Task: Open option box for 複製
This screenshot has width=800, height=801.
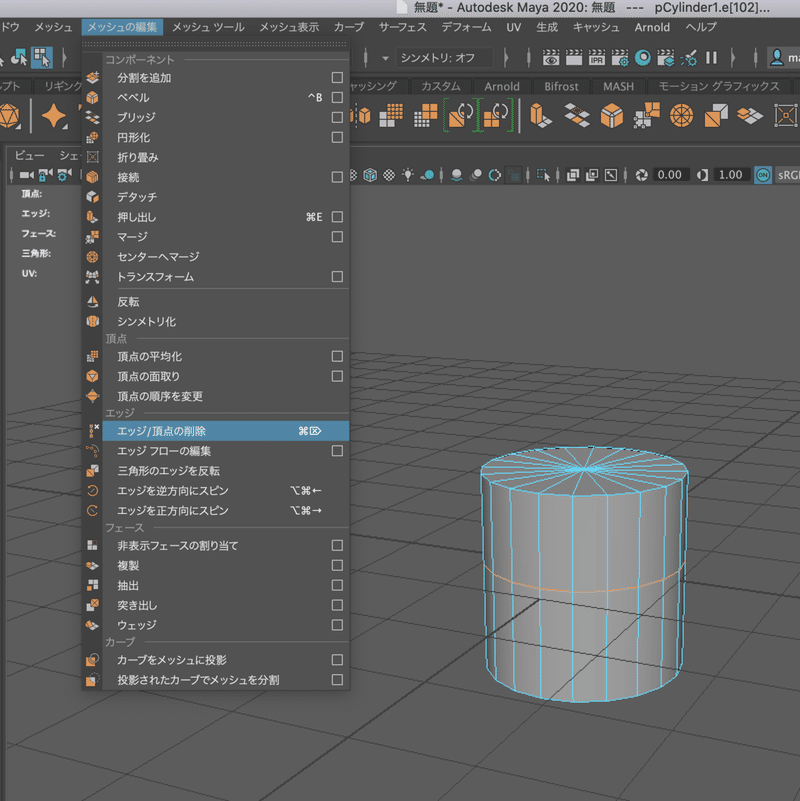Action: (x=337, y=566)
